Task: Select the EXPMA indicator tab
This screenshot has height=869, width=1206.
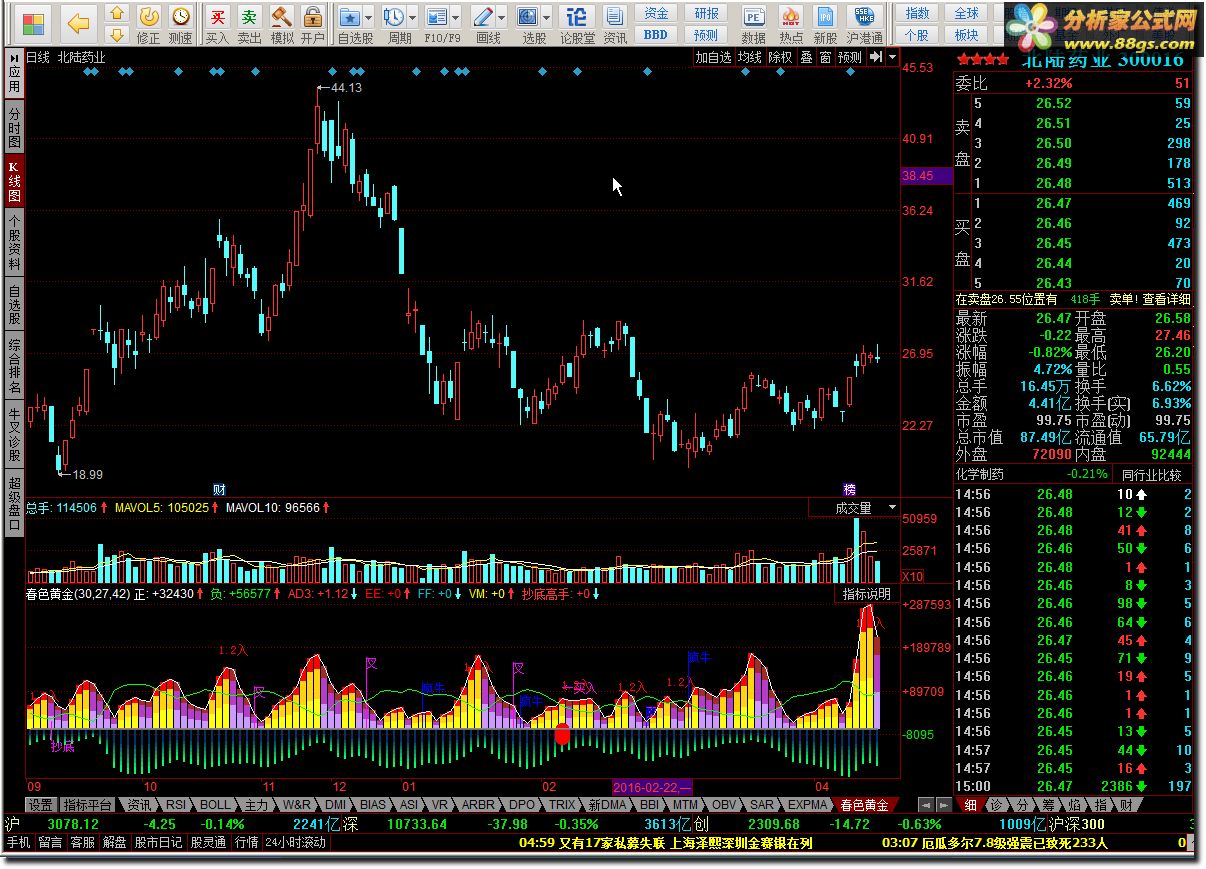Action: [808, 804]
